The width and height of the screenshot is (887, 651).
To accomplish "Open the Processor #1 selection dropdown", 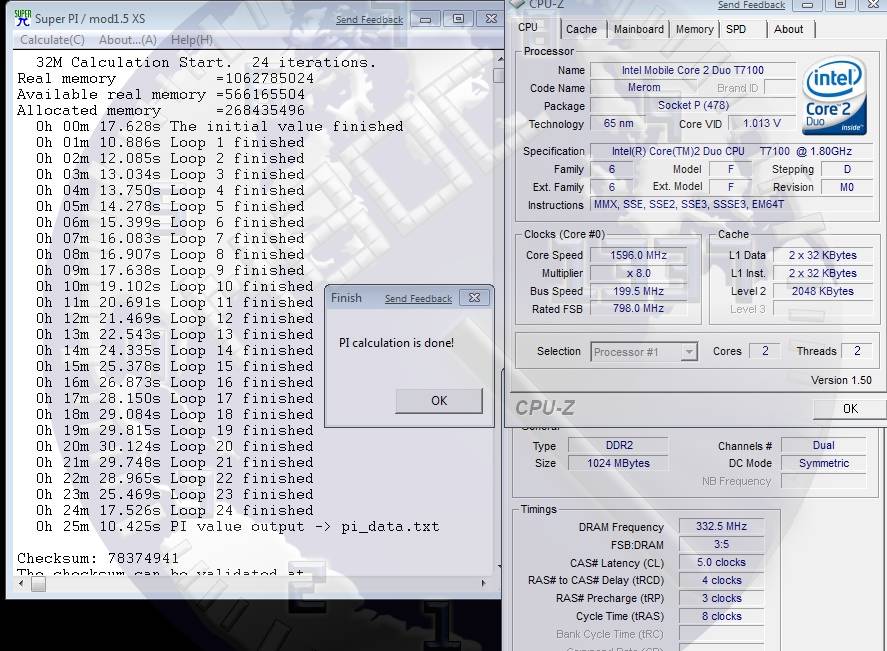I will pos(644,352).
